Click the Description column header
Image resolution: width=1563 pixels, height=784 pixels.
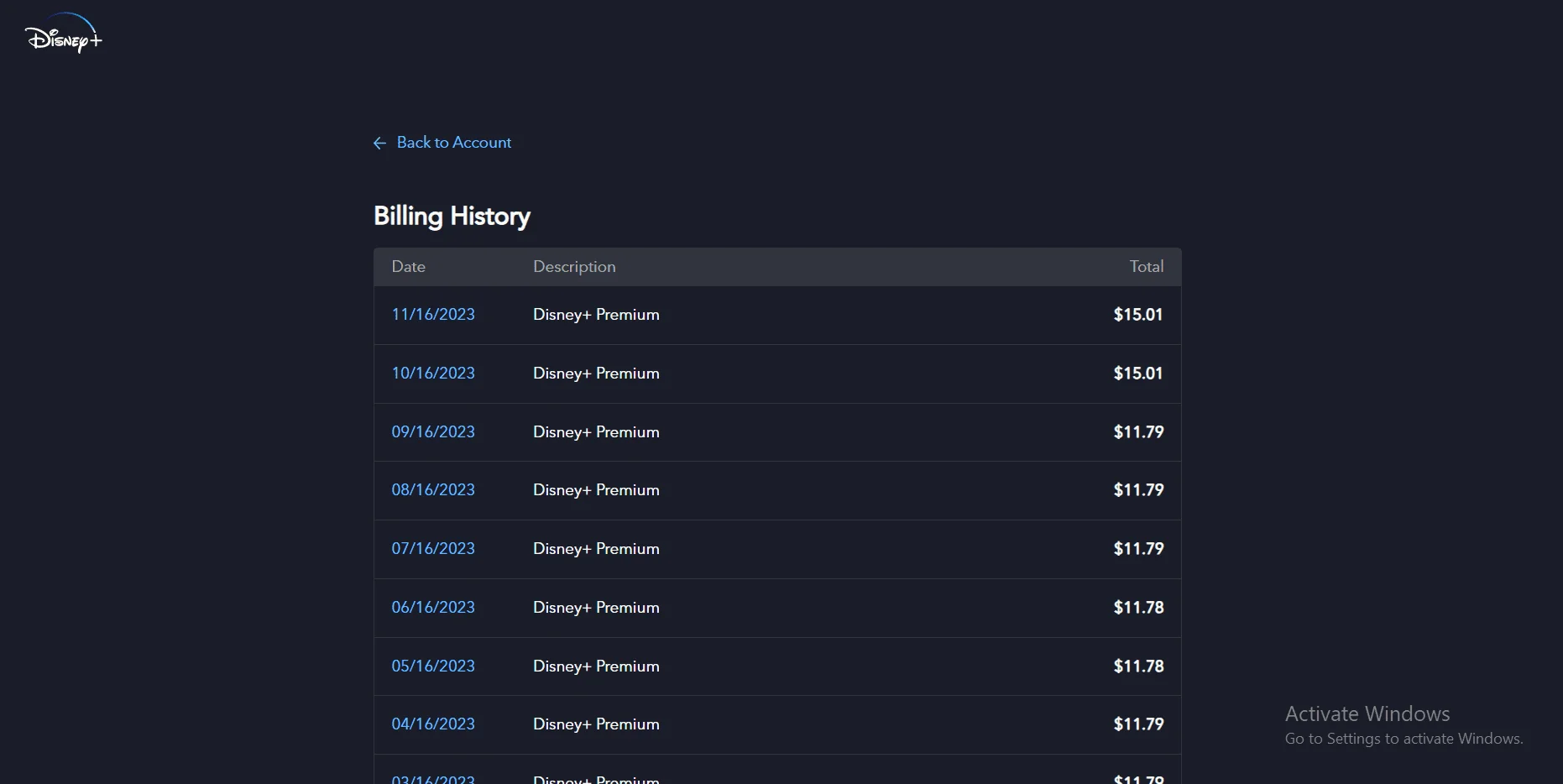pos(574,267)
